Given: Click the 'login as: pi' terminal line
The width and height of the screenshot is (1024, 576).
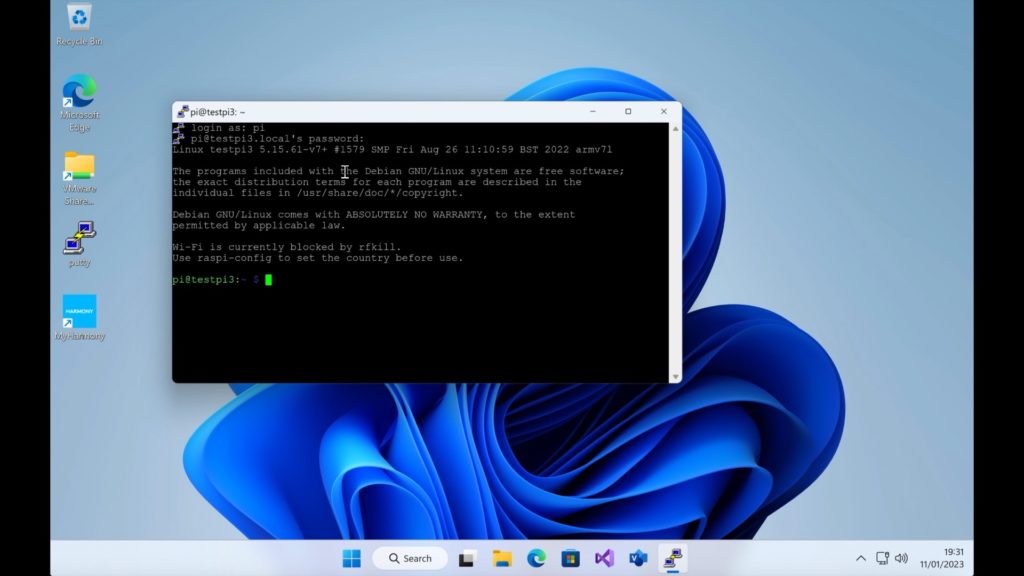Looking at the screenshot, I should click(x=228, y=128).
